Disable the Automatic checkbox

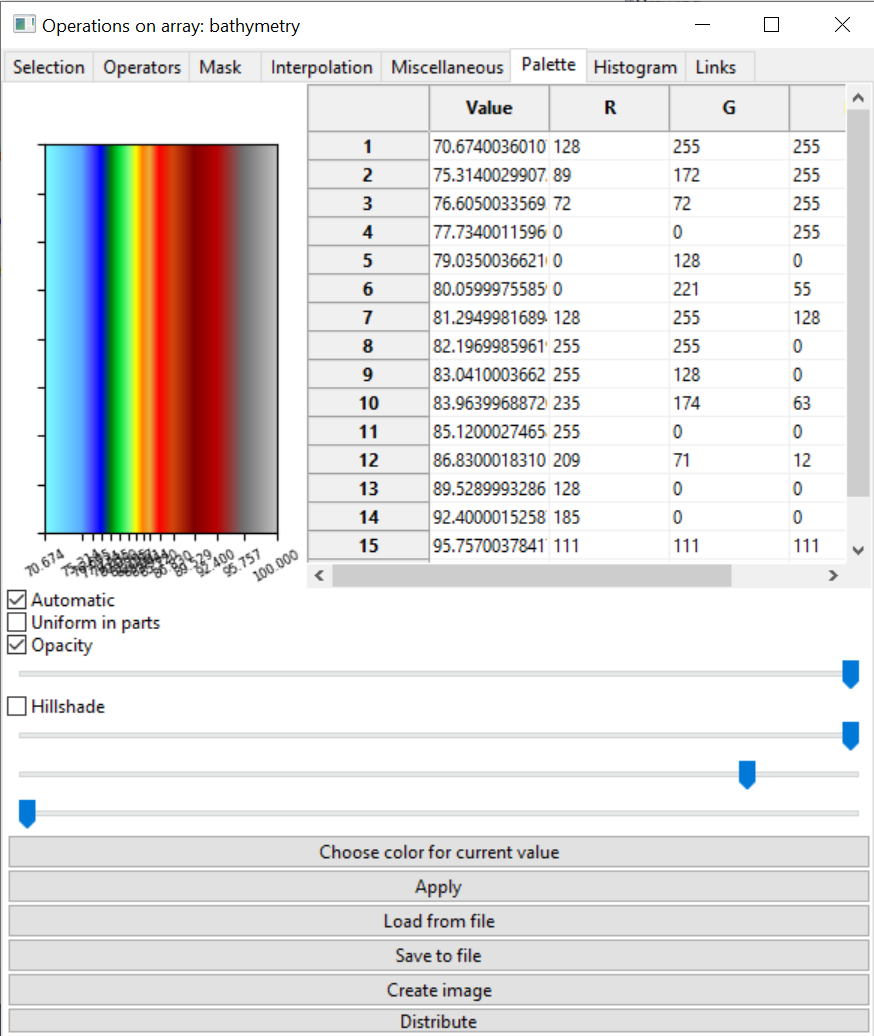tap(17, 600)
